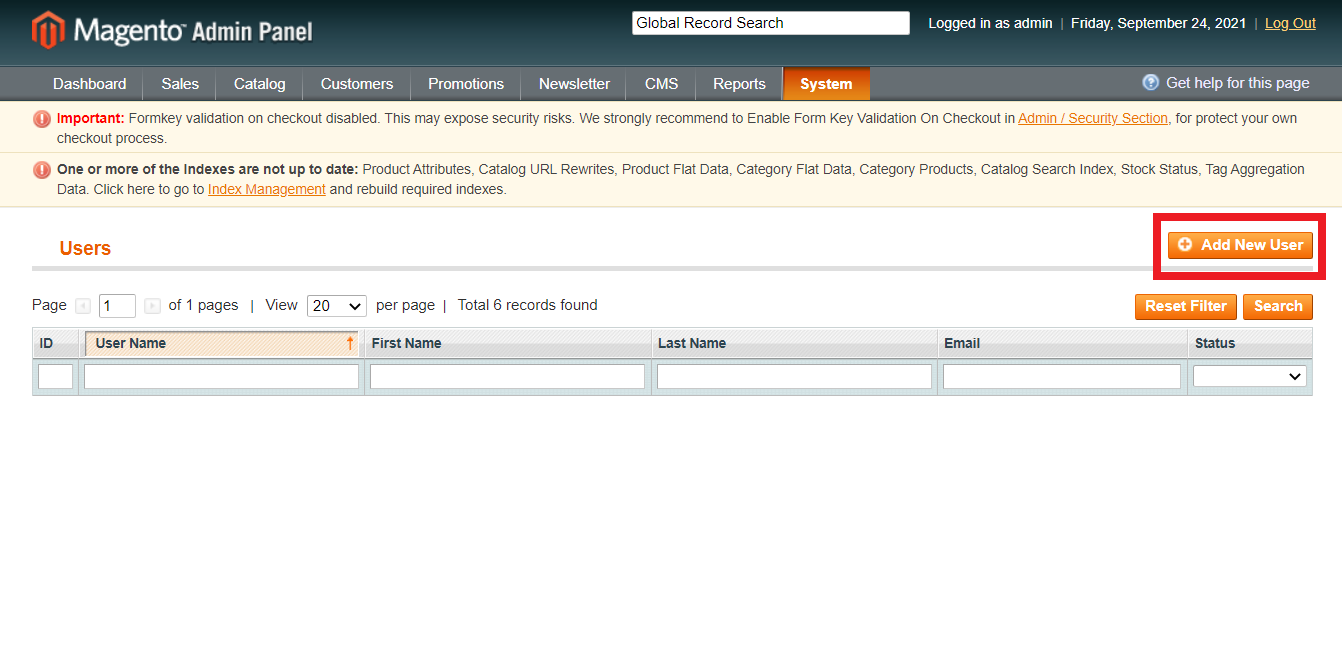
Task: Click the User Name sort arrow
Action: click(350, 343)
